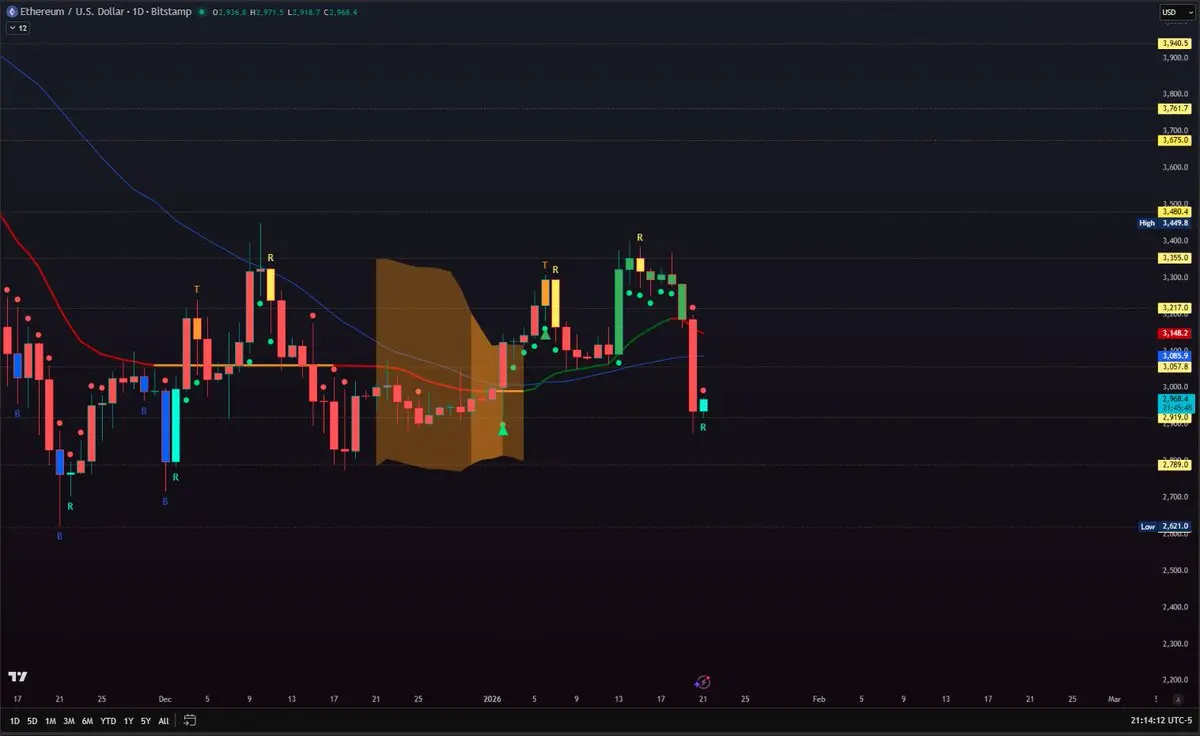Click the Dec label on the time axis
This screenshot has height=736, width=1200.
click(x=165, y=699)
